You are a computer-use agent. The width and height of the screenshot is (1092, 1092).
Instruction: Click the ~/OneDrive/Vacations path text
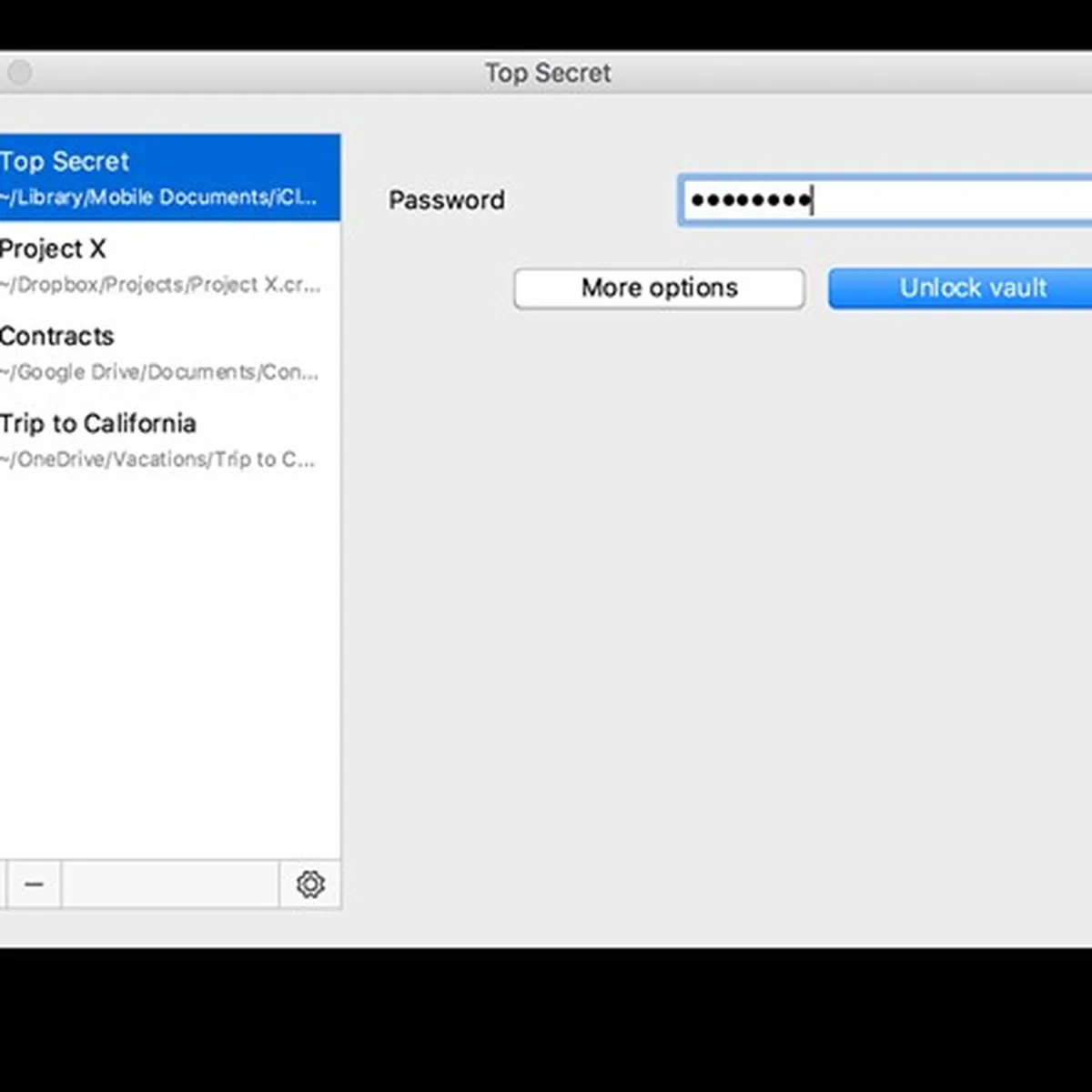158,460
